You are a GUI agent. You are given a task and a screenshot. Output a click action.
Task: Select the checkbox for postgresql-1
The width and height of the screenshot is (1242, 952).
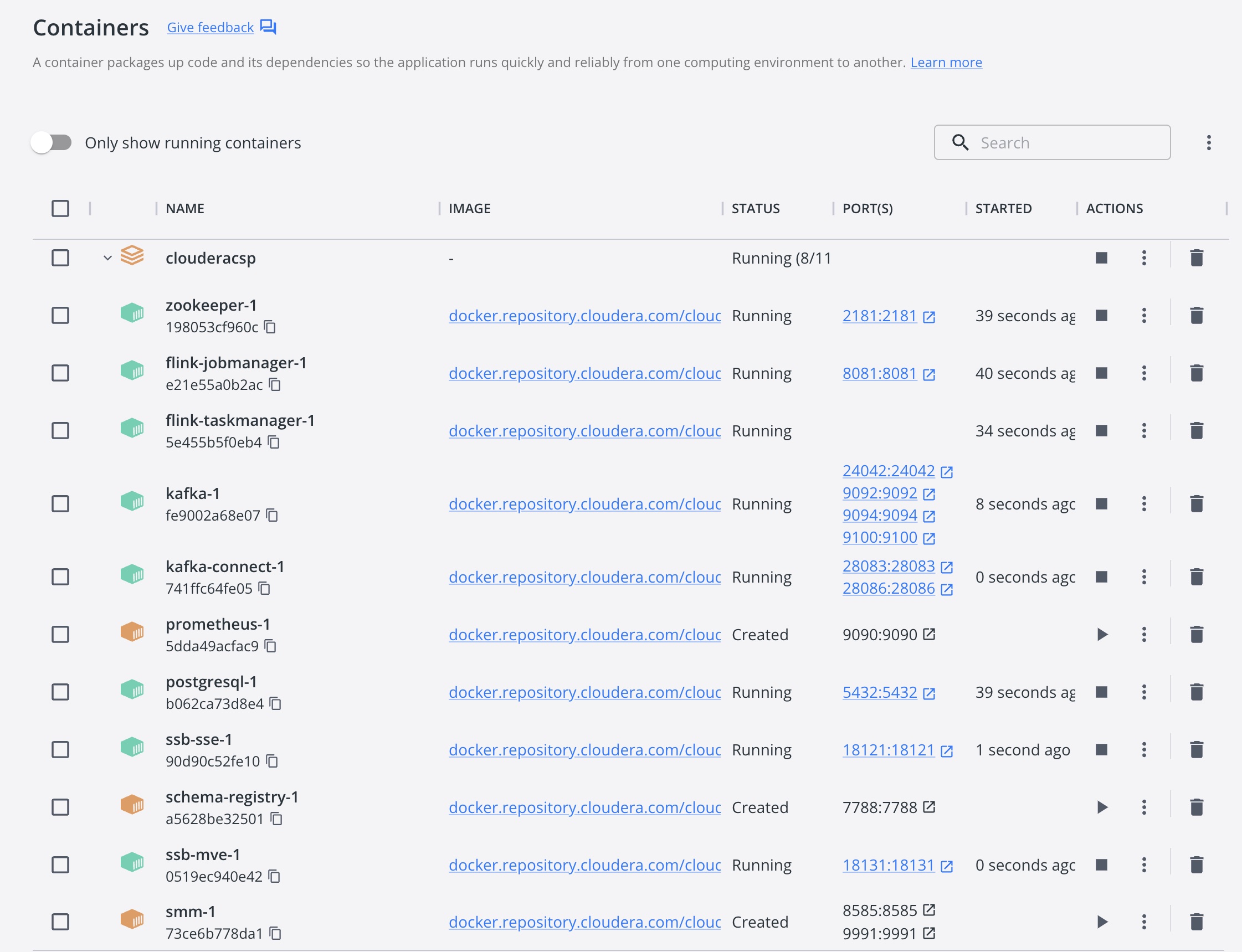[x=60, y=691]
